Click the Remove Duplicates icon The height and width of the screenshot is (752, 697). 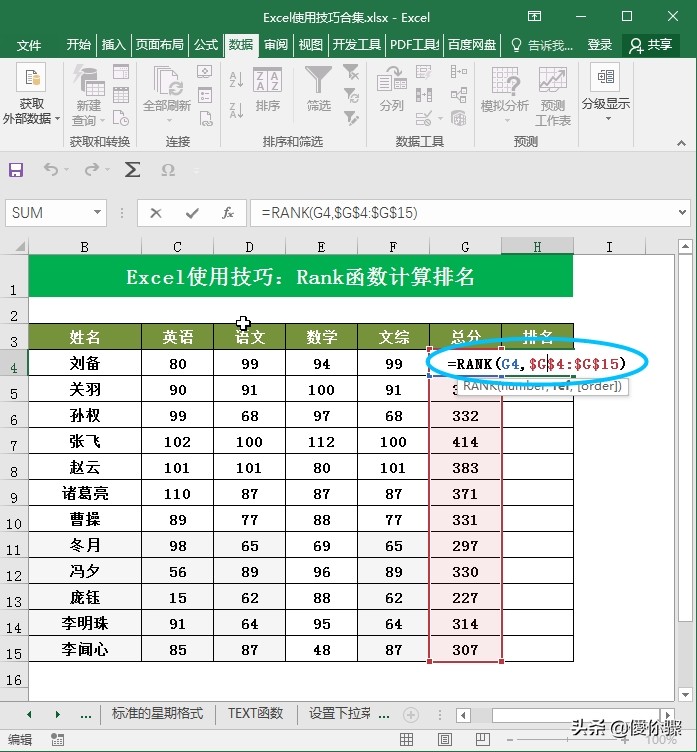pos(424,95)
